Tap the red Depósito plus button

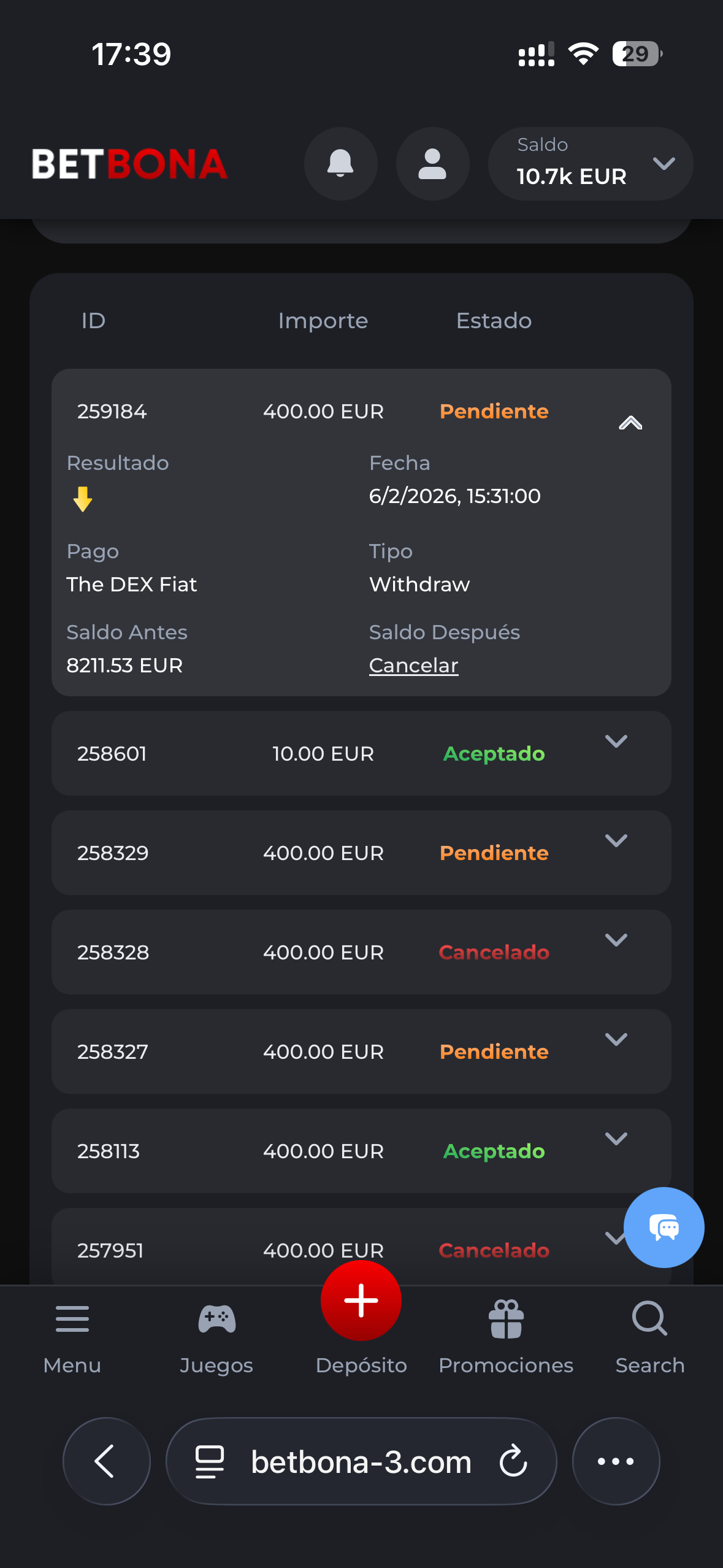pyautogui.click(x=361, y=1300)
